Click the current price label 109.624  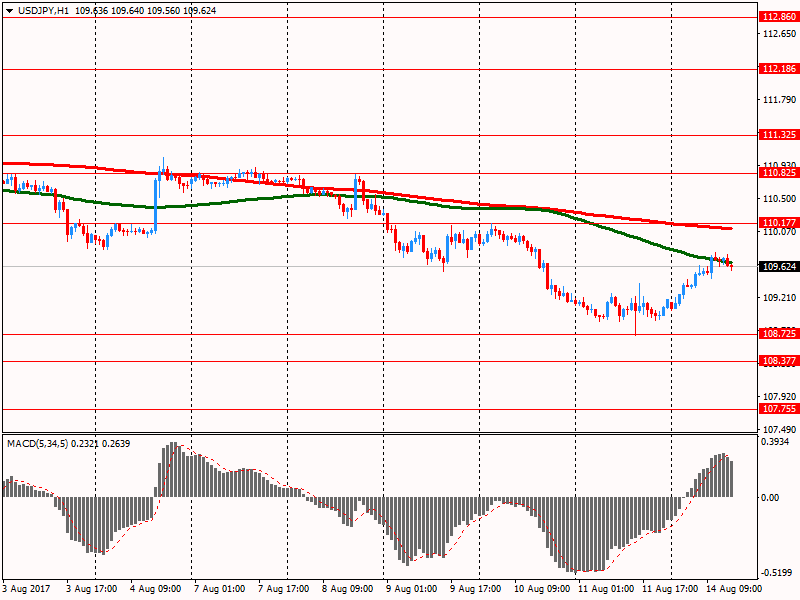779,267
